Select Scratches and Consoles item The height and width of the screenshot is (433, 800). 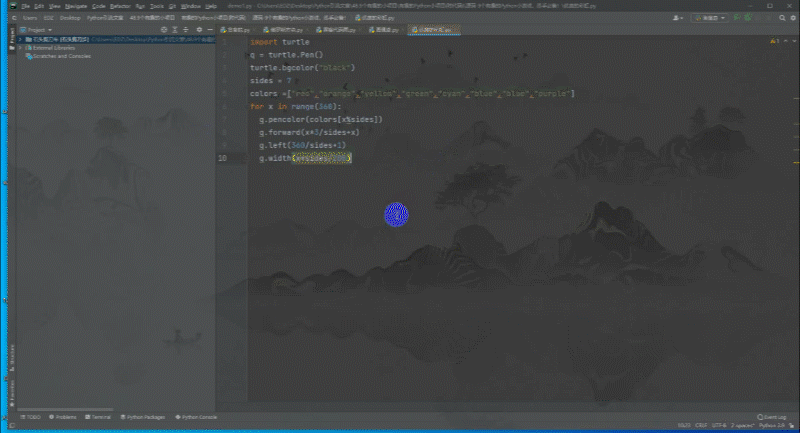click(58, 56)
